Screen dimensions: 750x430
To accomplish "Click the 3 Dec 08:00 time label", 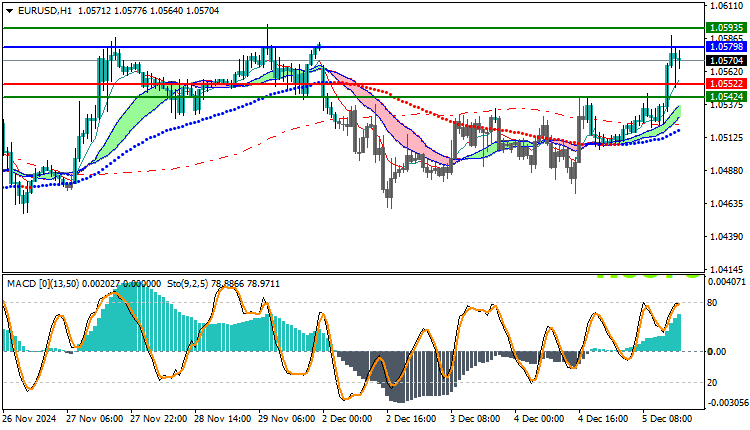I will click(476, 419).
